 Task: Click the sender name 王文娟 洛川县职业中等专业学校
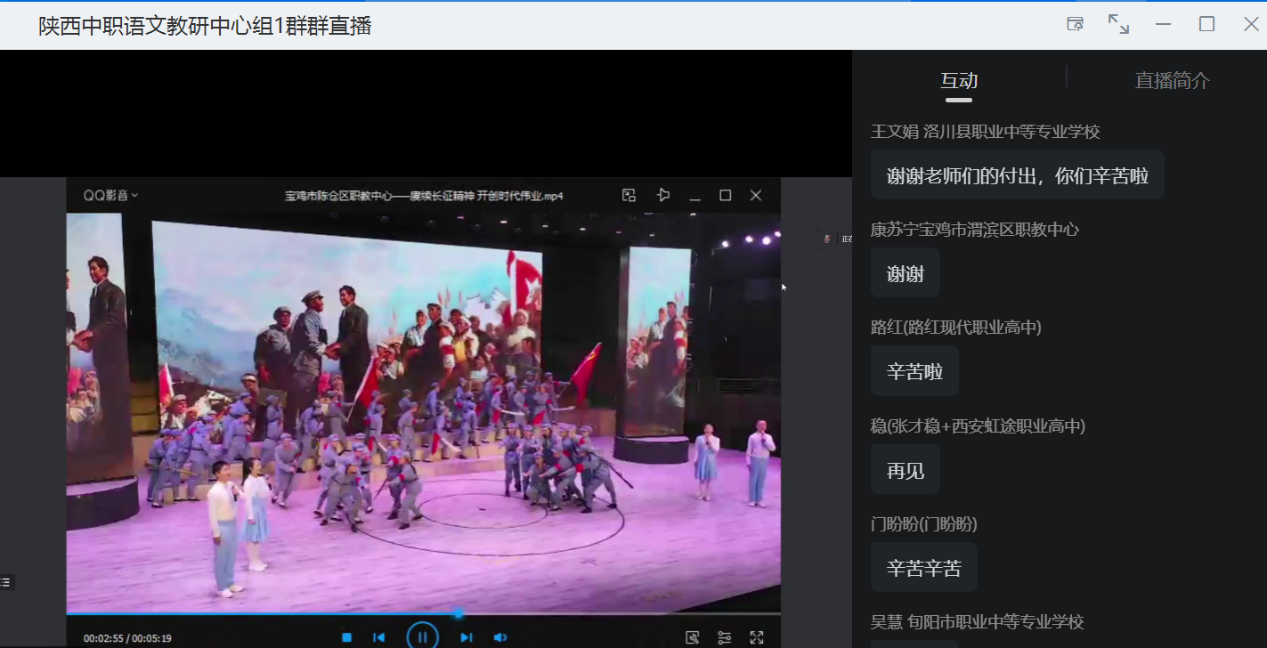pos(985,132)
